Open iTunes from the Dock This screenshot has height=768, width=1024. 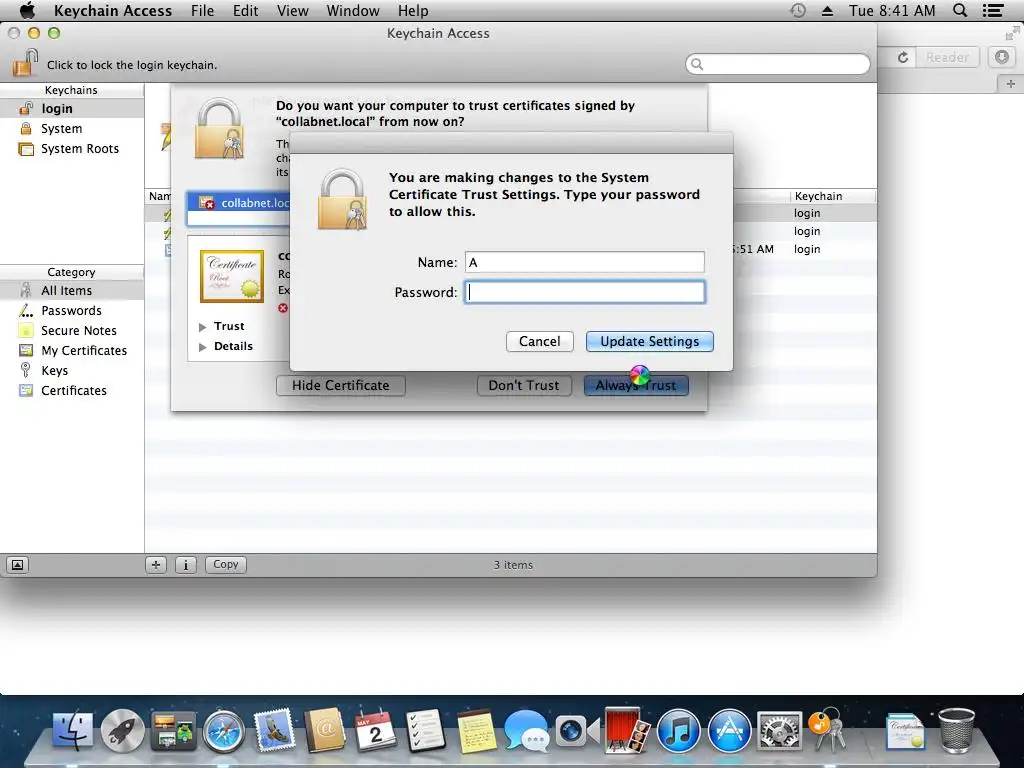678,731
